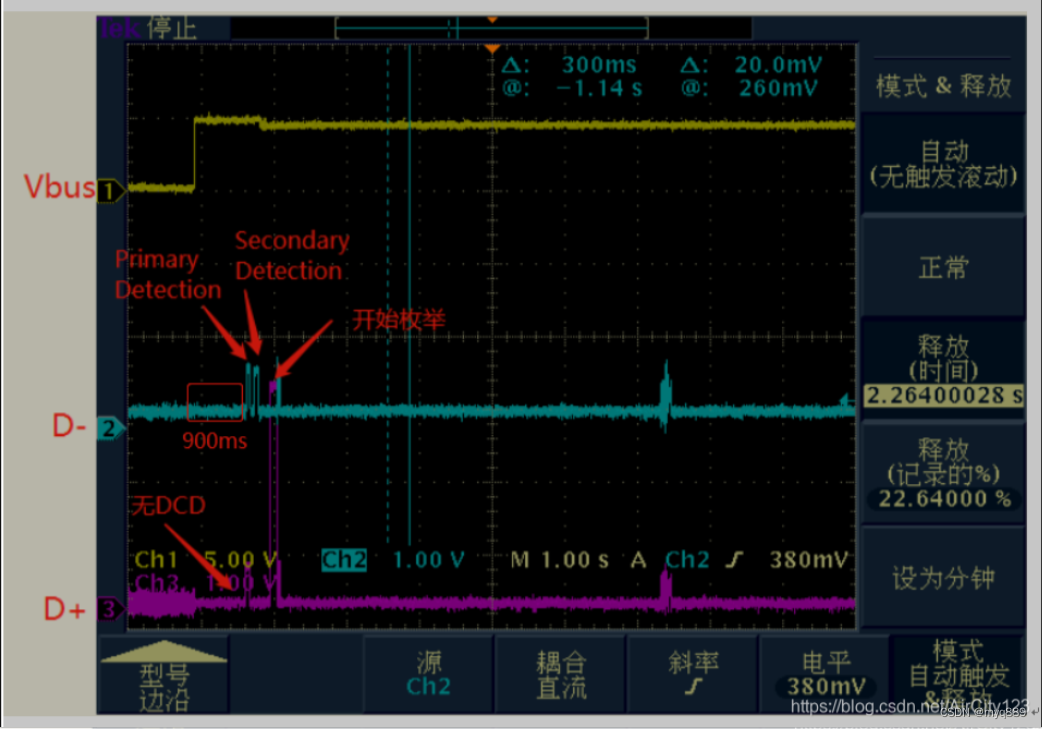Select the Ch1 Vbus channel marker
This screenshot has height=729, width=1042.
pos(112,189)
